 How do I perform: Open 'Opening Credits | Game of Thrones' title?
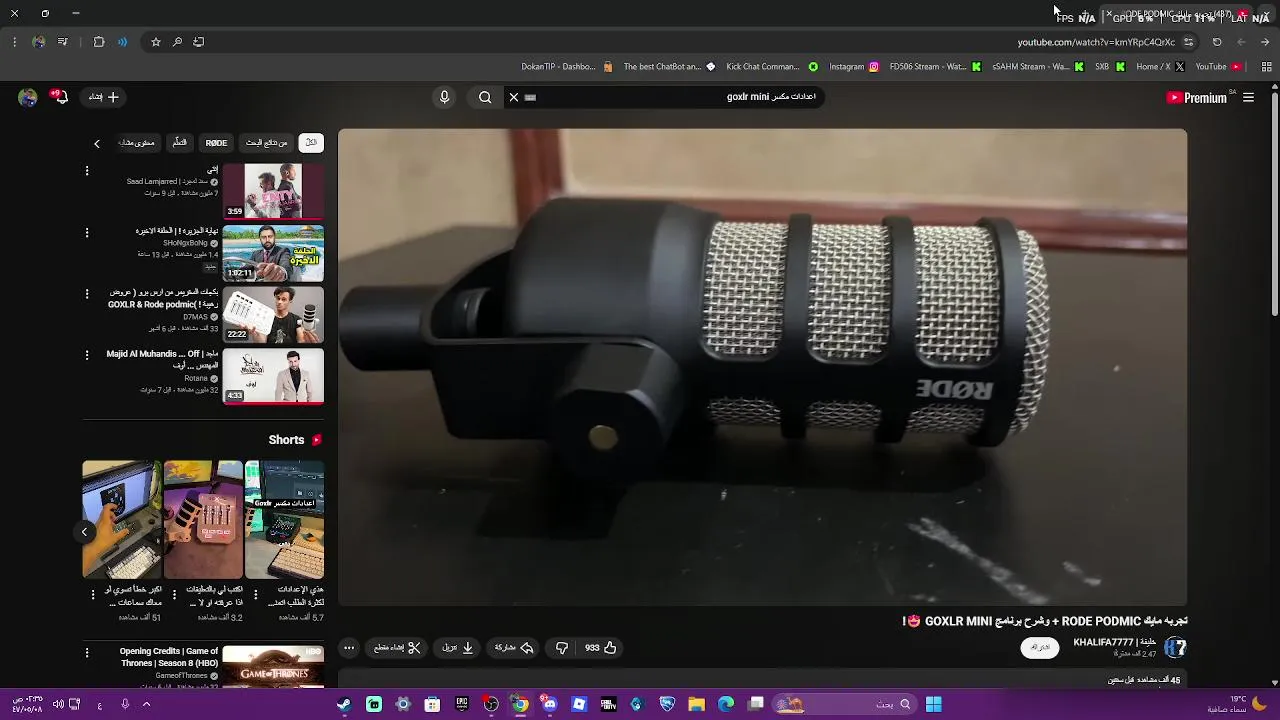pyautogui.click(x=168, y=657)
